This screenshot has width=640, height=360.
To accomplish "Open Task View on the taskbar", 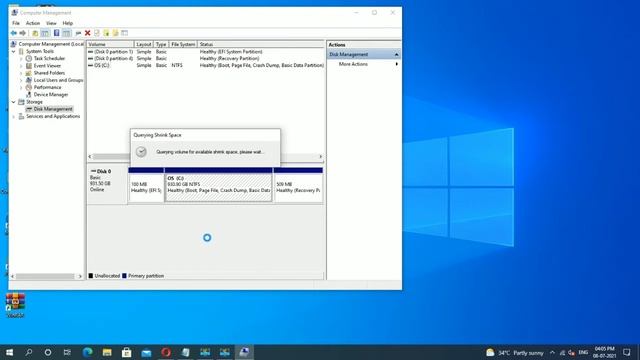I will (67, 352).
